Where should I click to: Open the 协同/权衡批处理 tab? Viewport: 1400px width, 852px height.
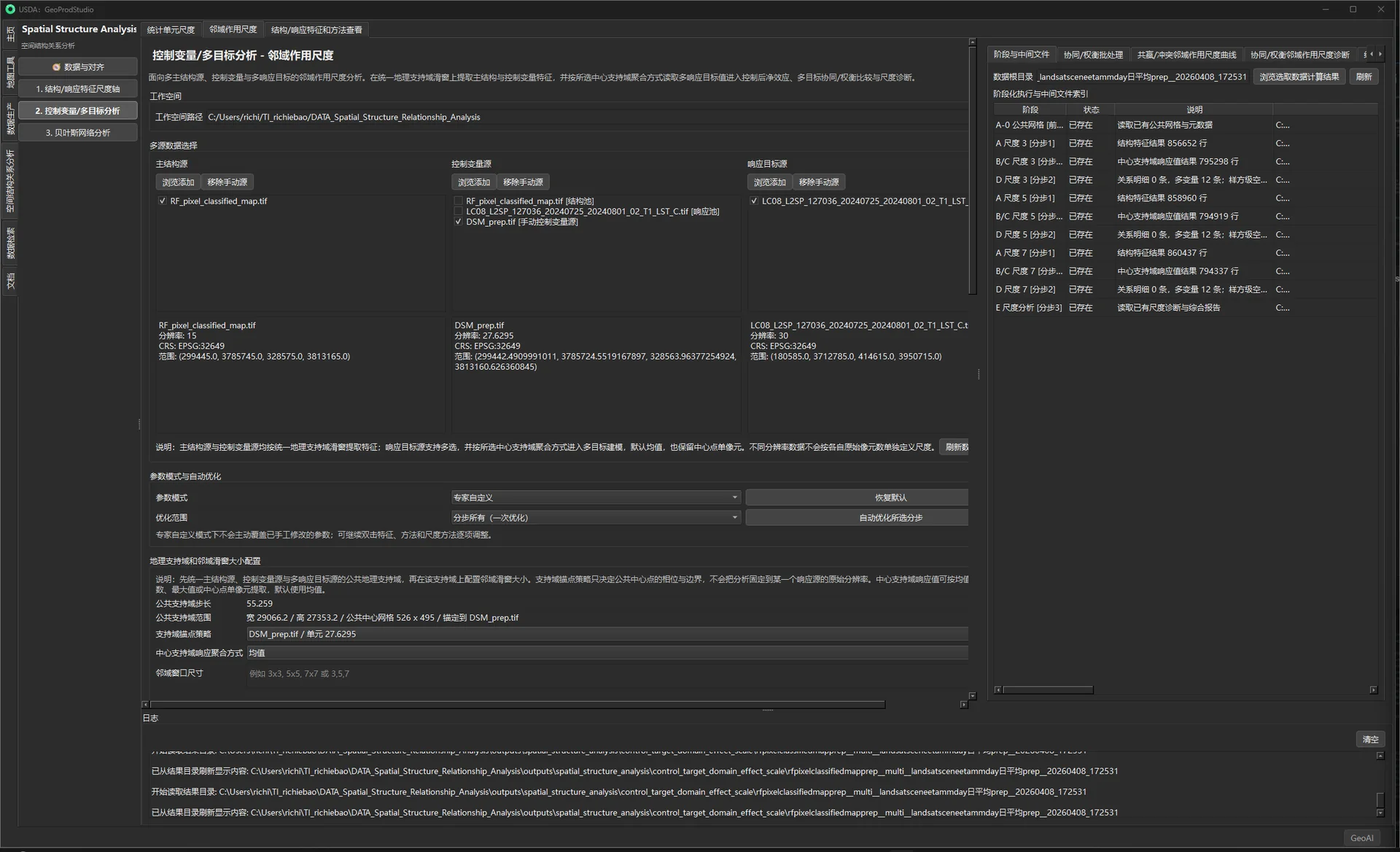click(1093, 55)
